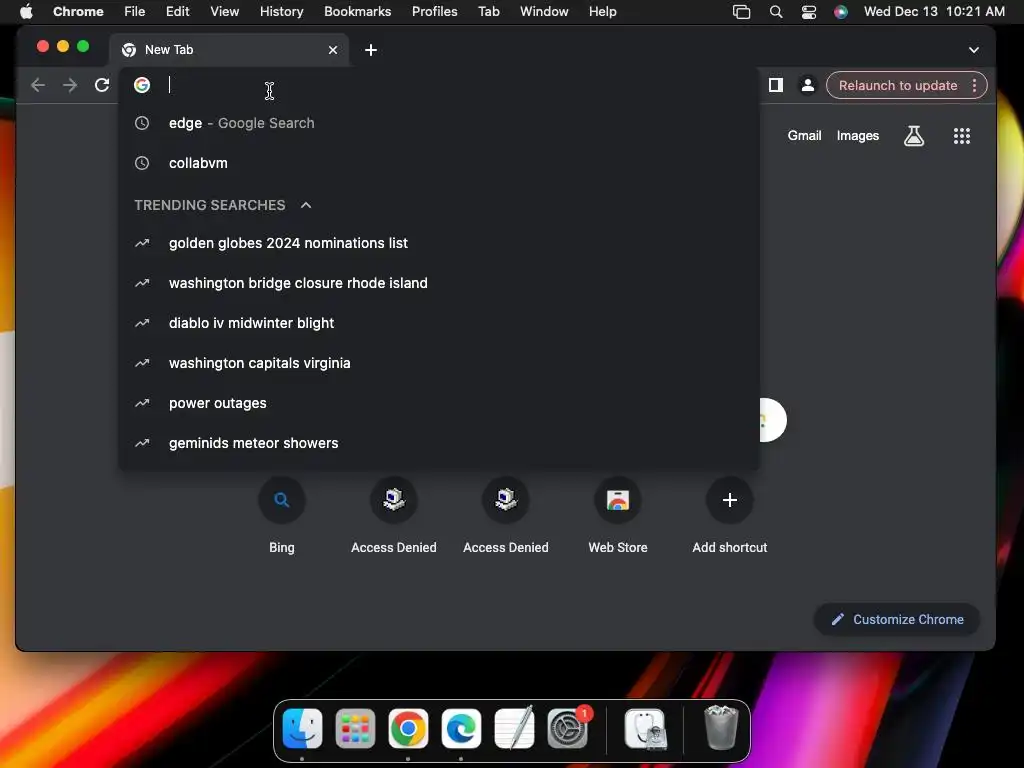Open Disk Utility from the Dock

[x=645, y=728]
